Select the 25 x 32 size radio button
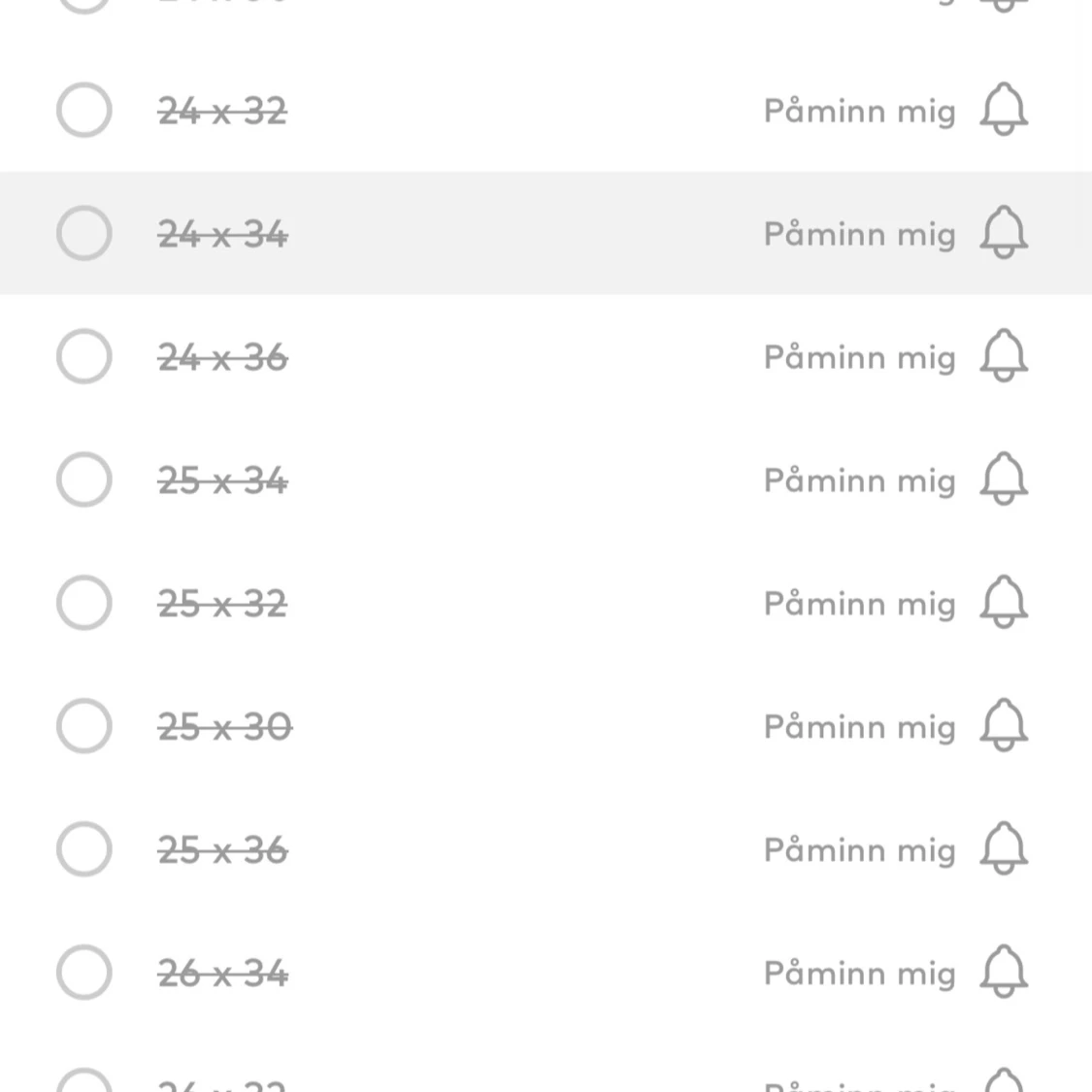This screenshot has height=1092, width=1092. (x=84, y=603)
